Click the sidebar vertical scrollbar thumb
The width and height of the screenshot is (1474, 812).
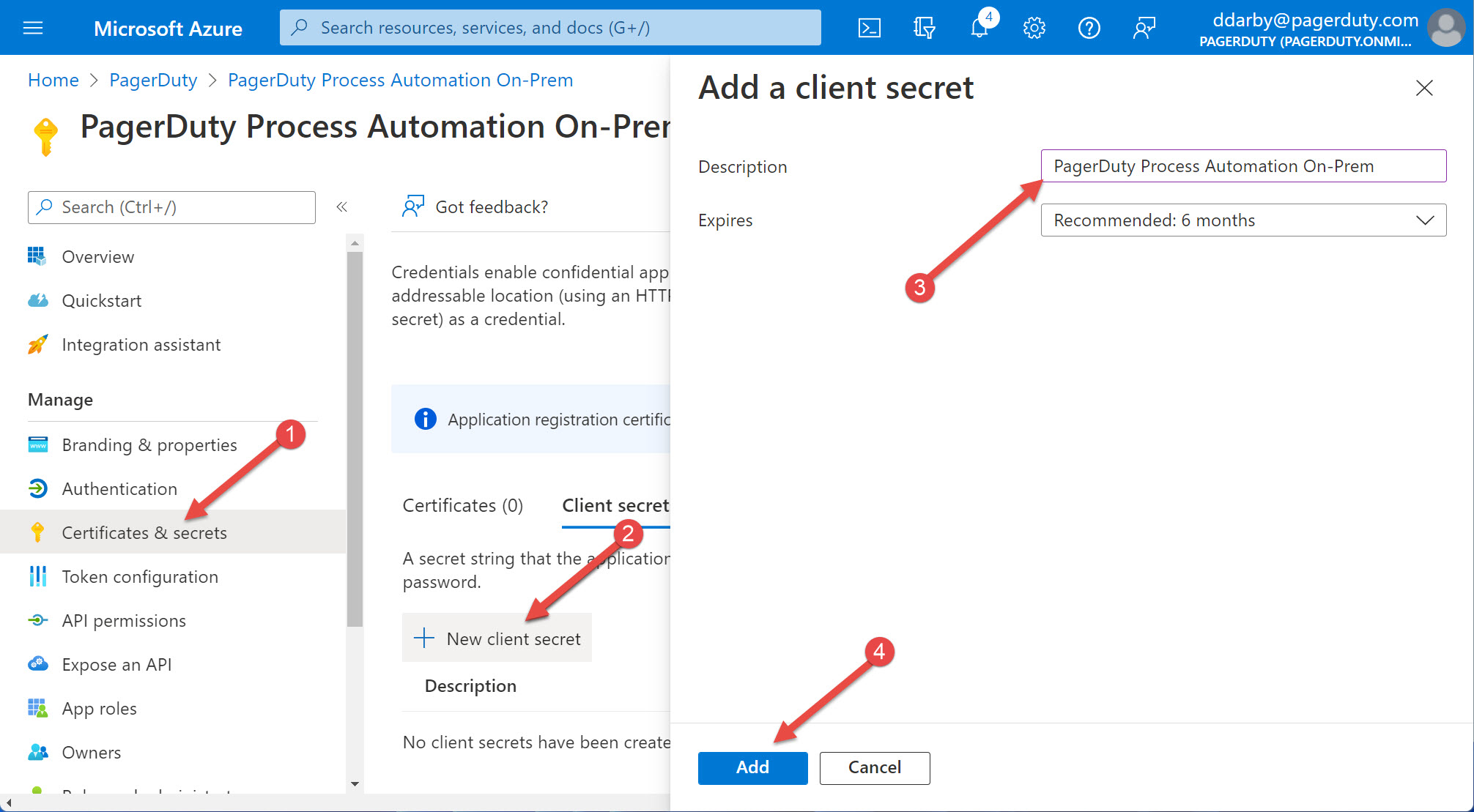point(355,439)
